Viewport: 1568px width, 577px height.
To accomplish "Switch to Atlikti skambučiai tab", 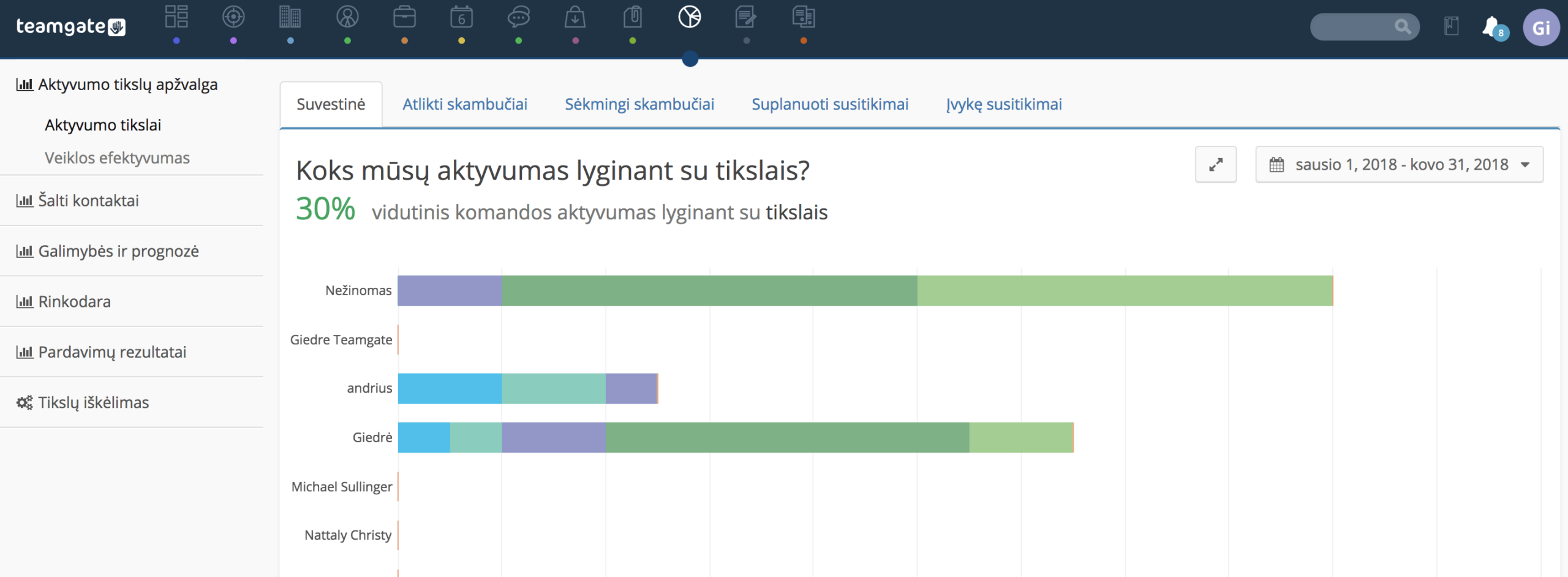I will 465,104.
